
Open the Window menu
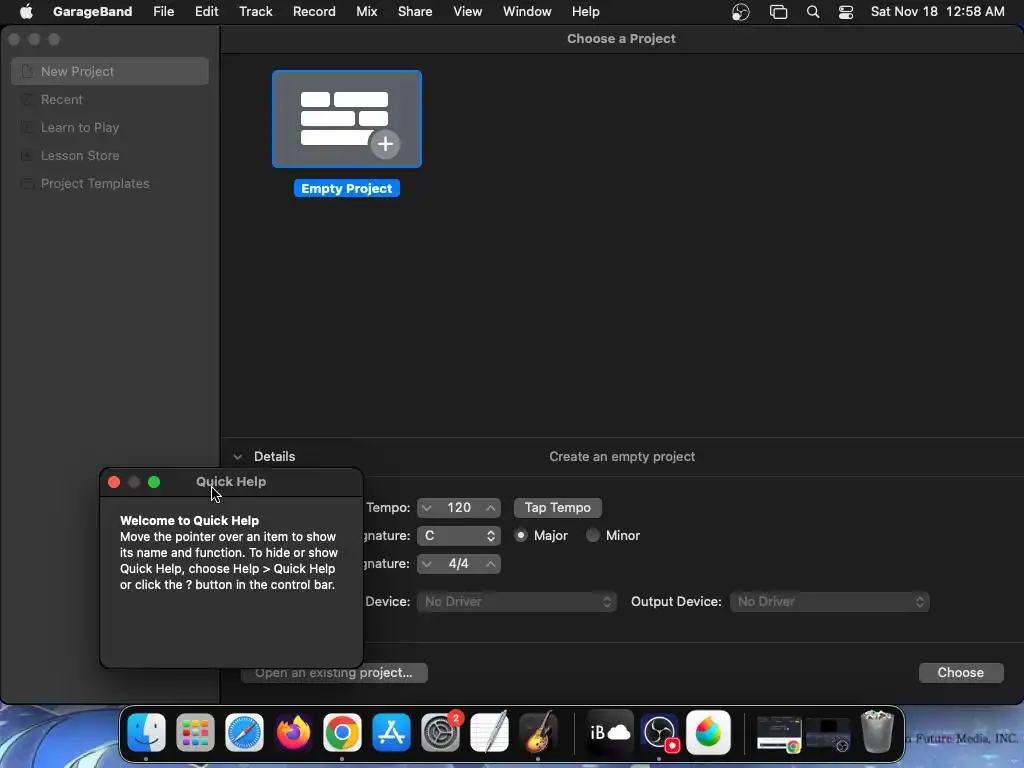527,12
